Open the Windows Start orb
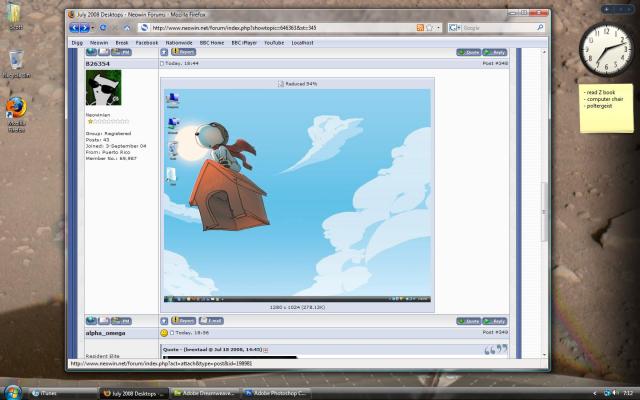Image resolution: width=640 pixels, height=400 pixels. pos(12,392)
